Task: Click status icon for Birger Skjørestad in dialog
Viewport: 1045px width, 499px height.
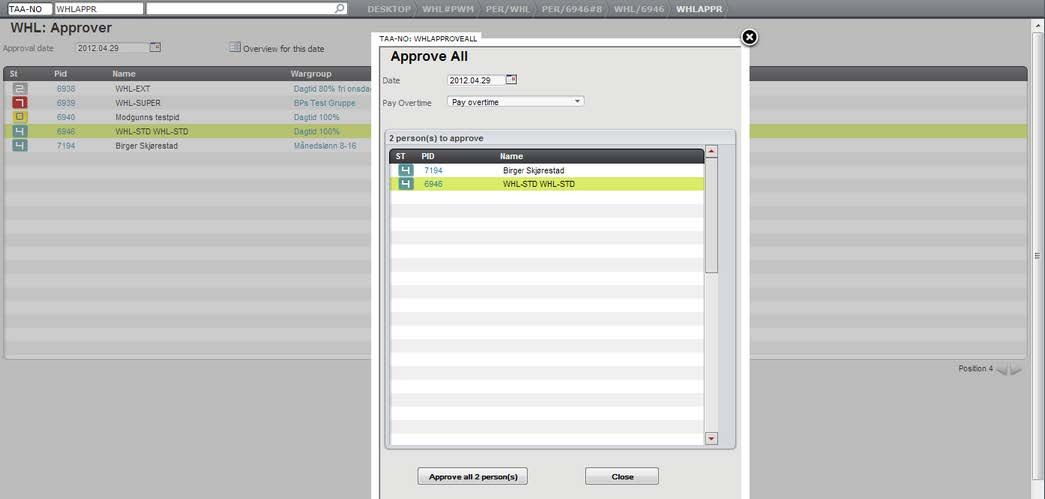Action: coord(405,170)
